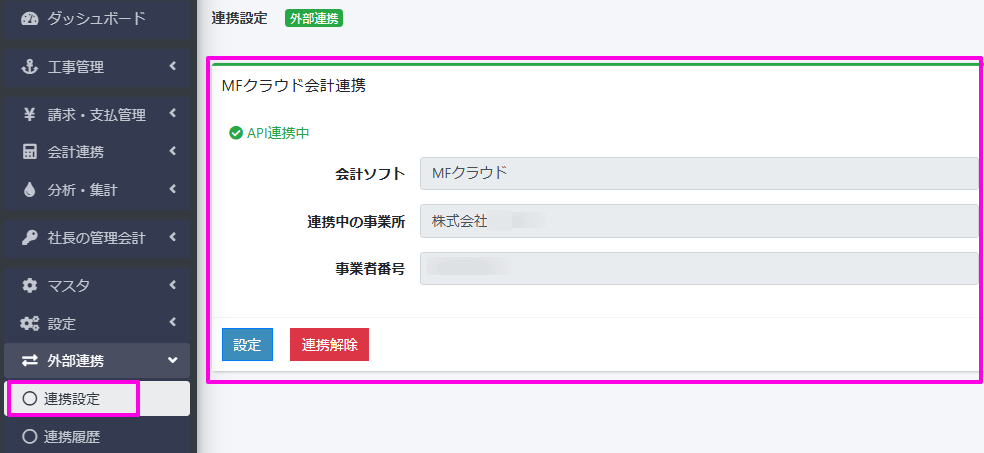
Task: Click the 会計ソフト field showing MFクラウド
Action: [698, 173]
